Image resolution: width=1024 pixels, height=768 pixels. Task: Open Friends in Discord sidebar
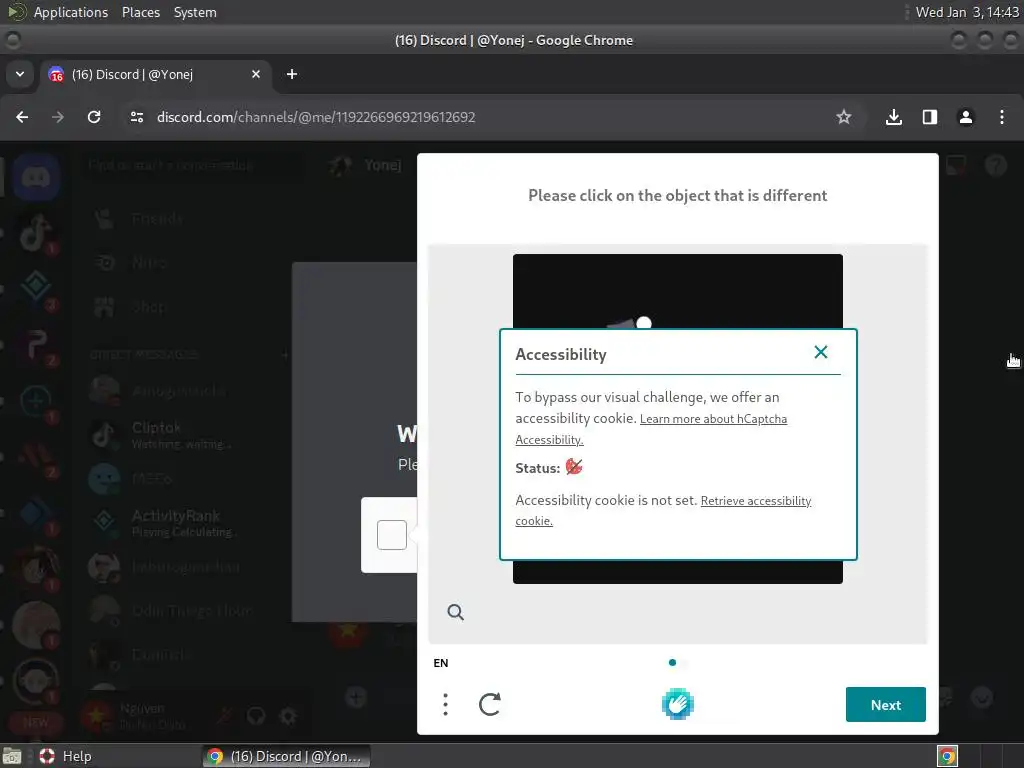[157, 219]
